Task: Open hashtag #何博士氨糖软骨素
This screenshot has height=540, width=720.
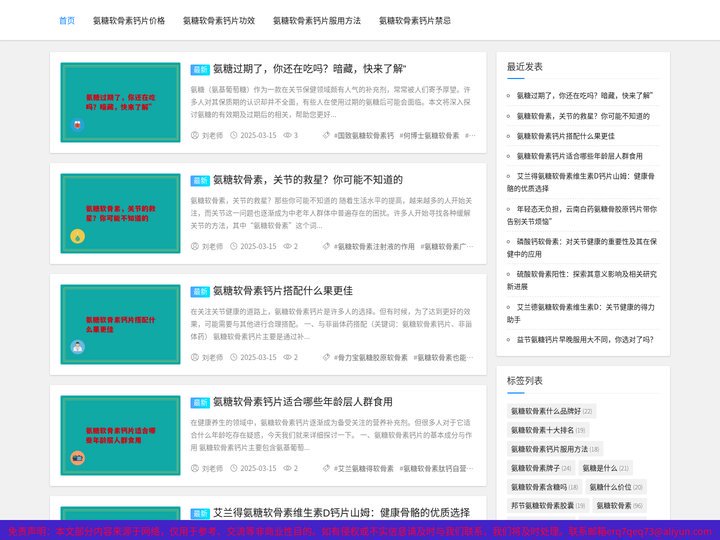Action: point(429,135)
